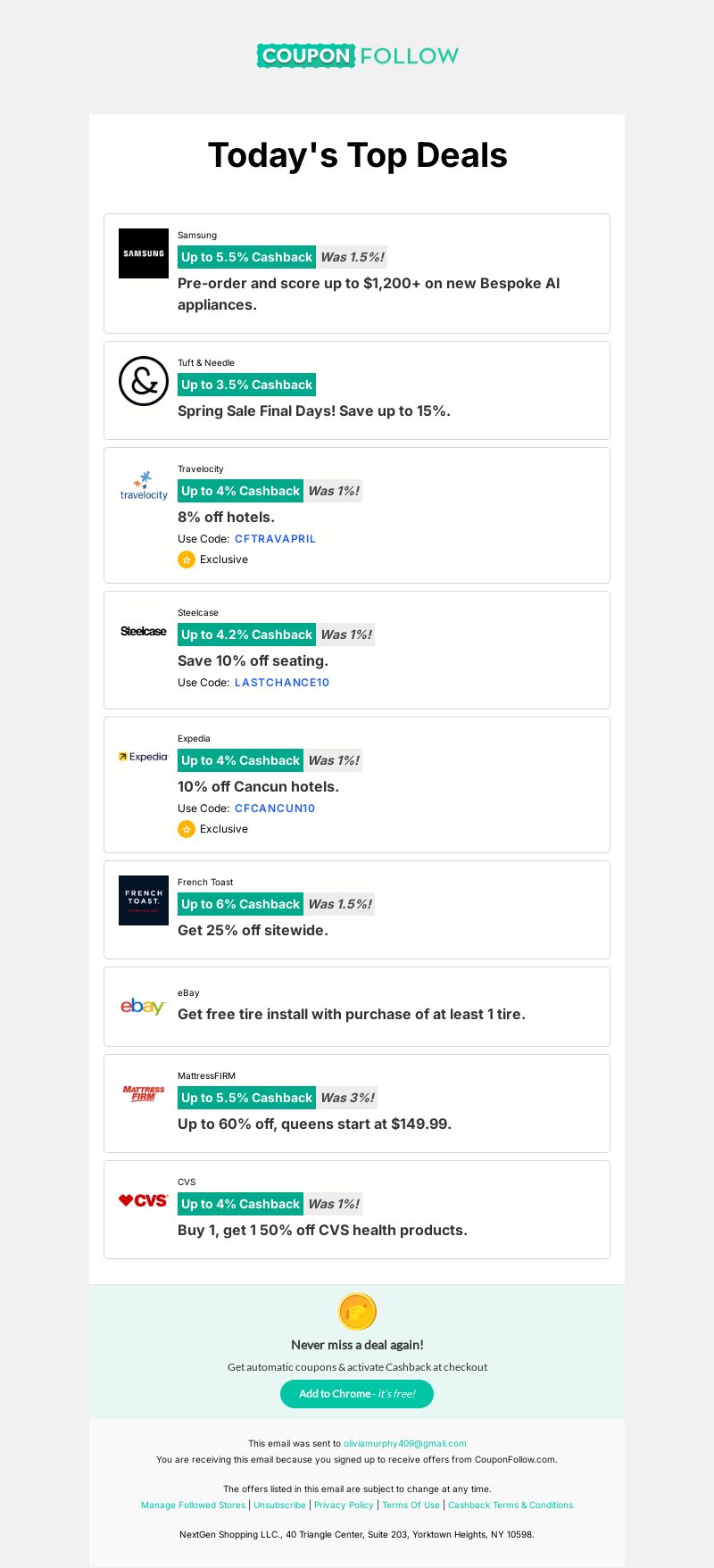Open Cashback Terms & Conditions
Screen dimensions: 714x1568
tap(511, 1505)
